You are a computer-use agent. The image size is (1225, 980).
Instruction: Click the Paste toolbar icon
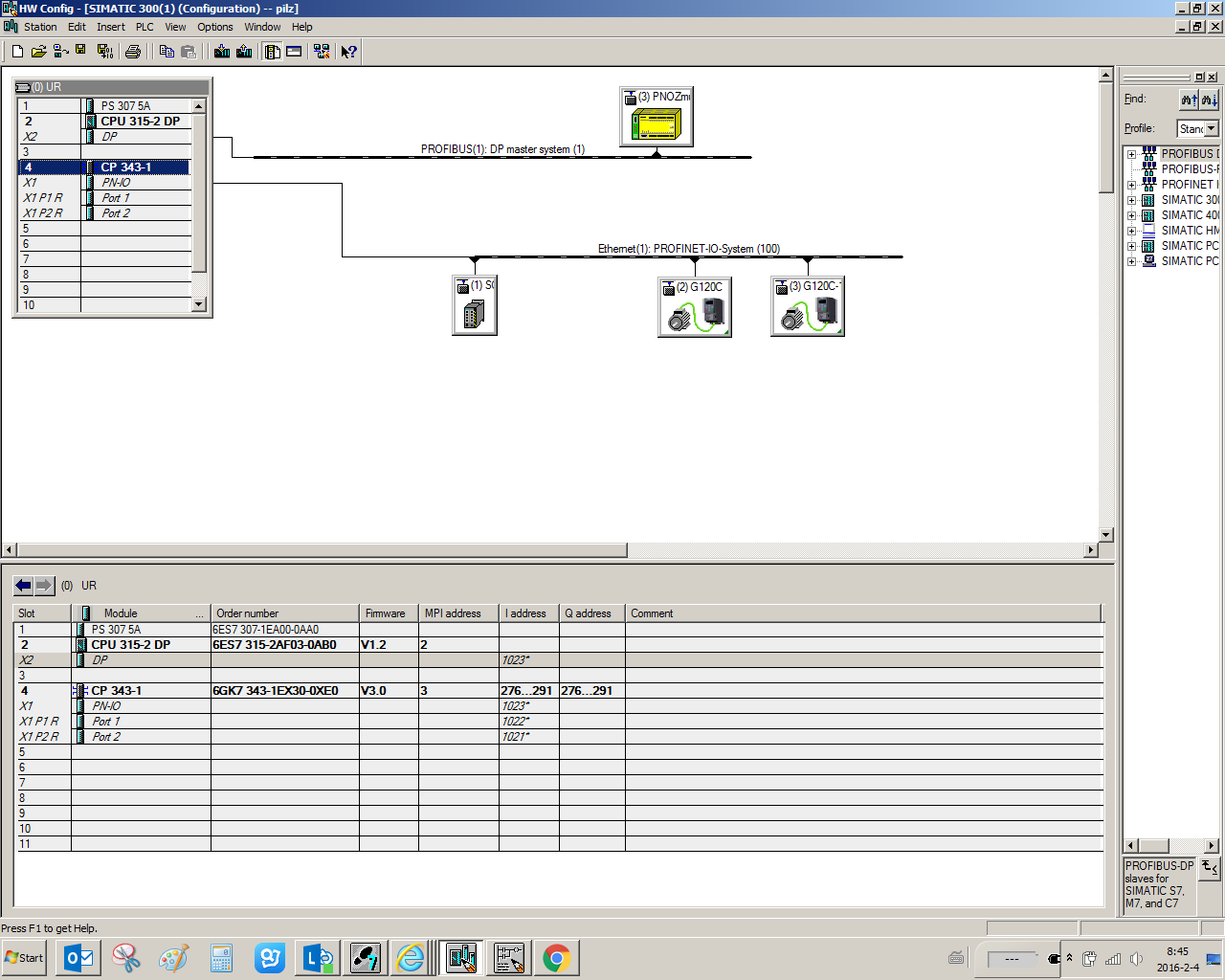coord(189,52)
